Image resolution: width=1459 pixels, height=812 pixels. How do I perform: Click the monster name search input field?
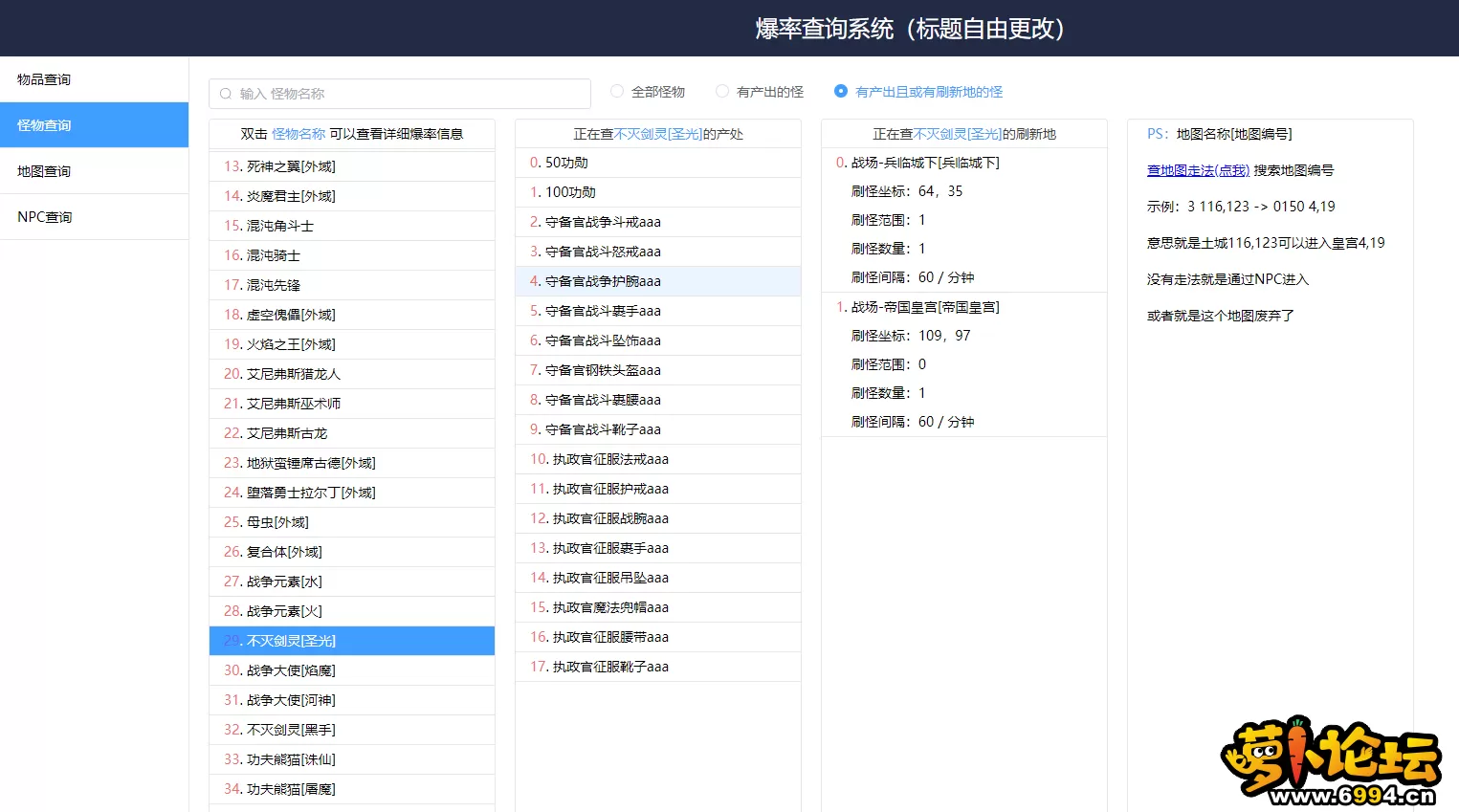pyautogui.click(x=400, y=94)
